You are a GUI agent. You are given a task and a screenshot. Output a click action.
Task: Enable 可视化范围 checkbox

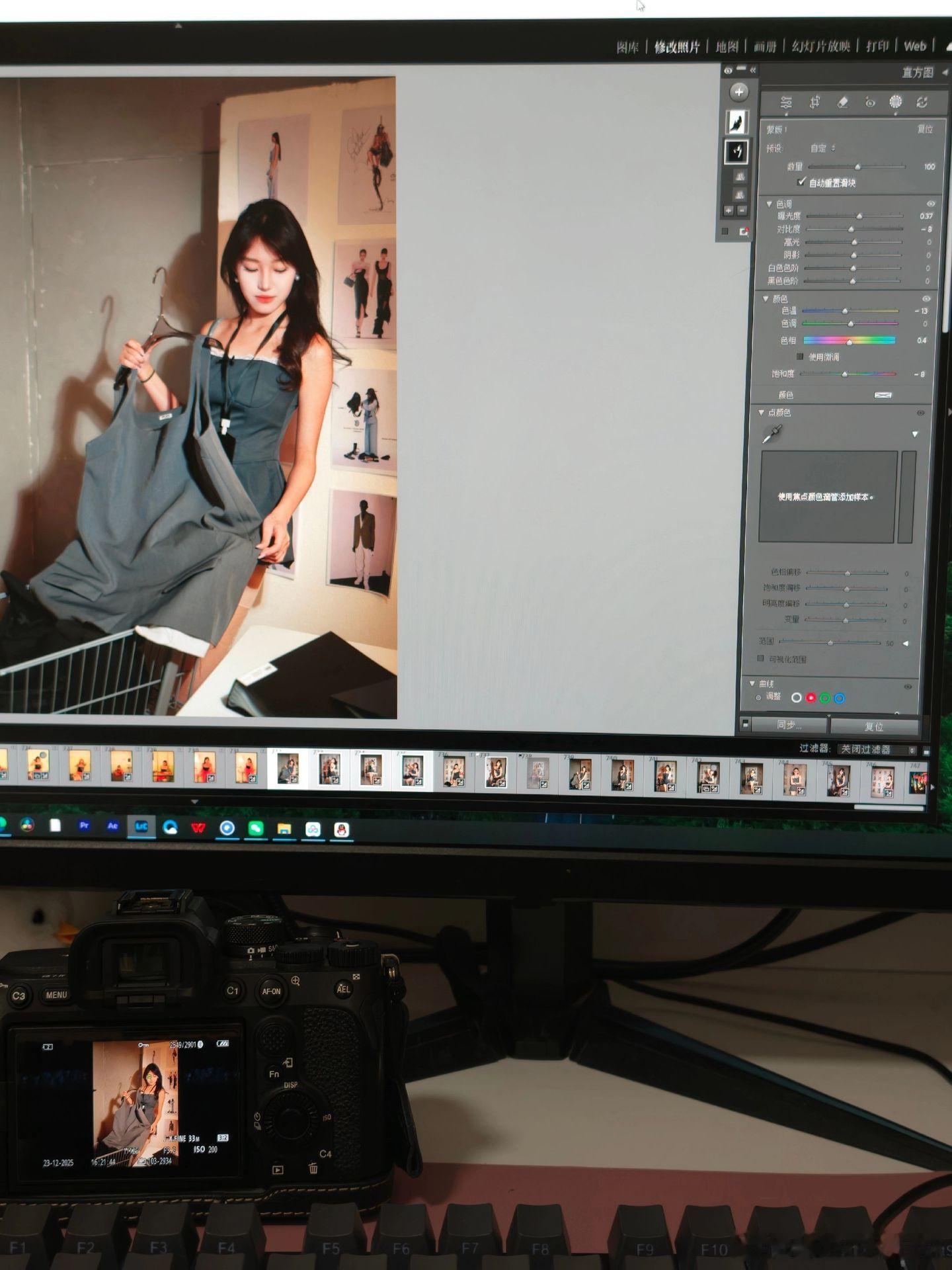pyautogui.click(x=760, y=658)
